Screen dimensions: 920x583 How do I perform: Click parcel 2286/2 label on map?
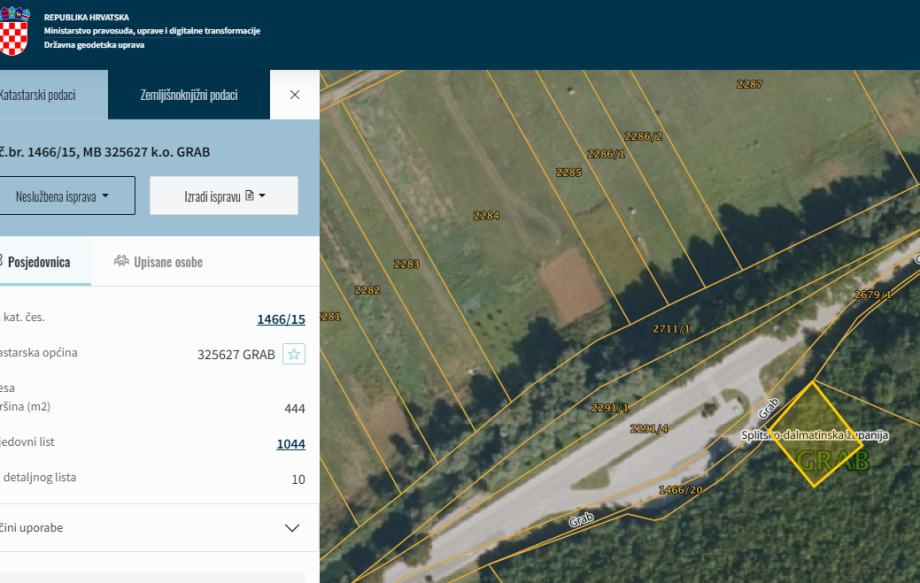pyautogui.click(x=643, y=137)
